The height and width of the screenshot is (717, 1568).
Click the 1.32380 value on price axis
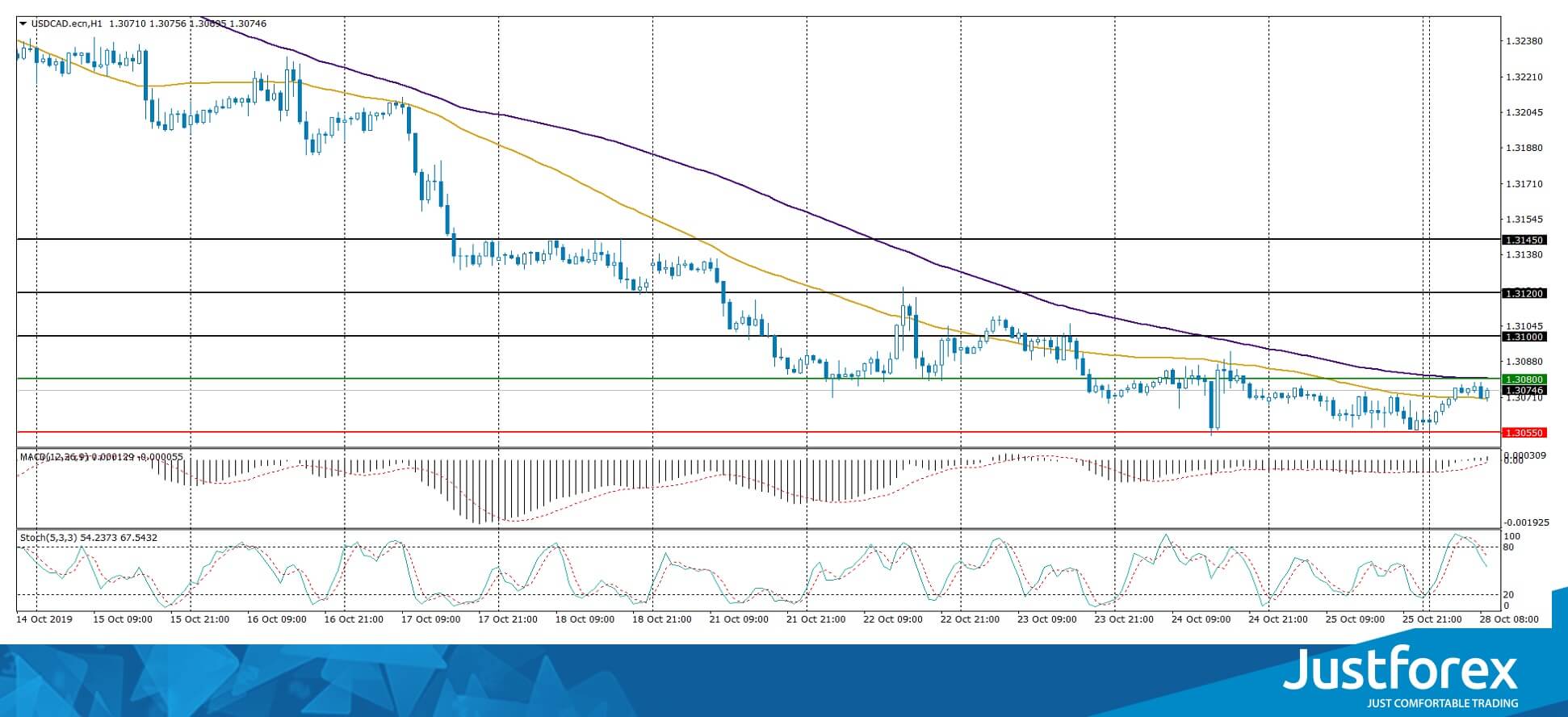(1524, 41)
